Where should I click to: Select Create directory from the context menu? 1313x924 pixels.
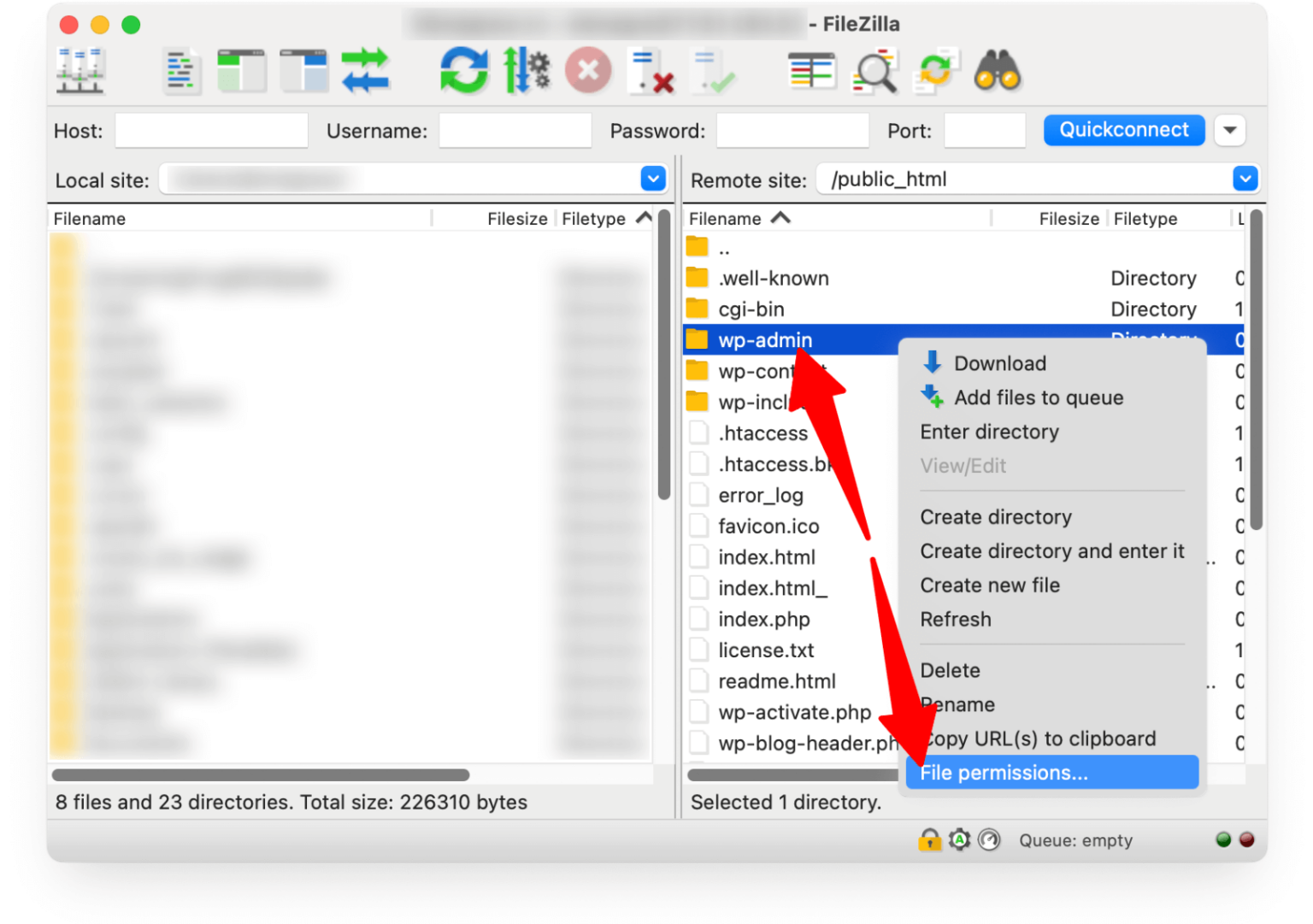(x=995, y=516)
